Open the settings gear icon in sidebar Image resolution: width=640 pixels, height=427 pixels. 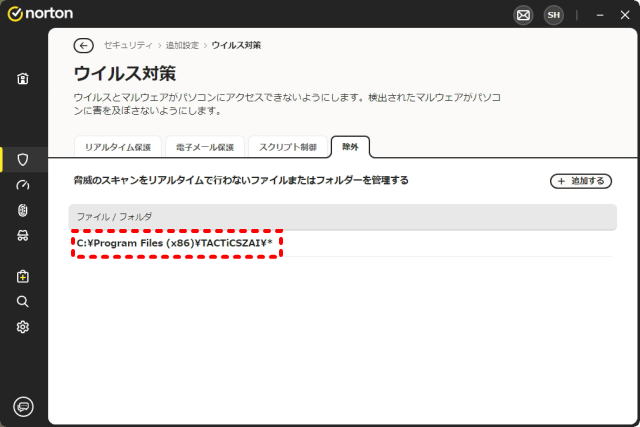(23, 327)
